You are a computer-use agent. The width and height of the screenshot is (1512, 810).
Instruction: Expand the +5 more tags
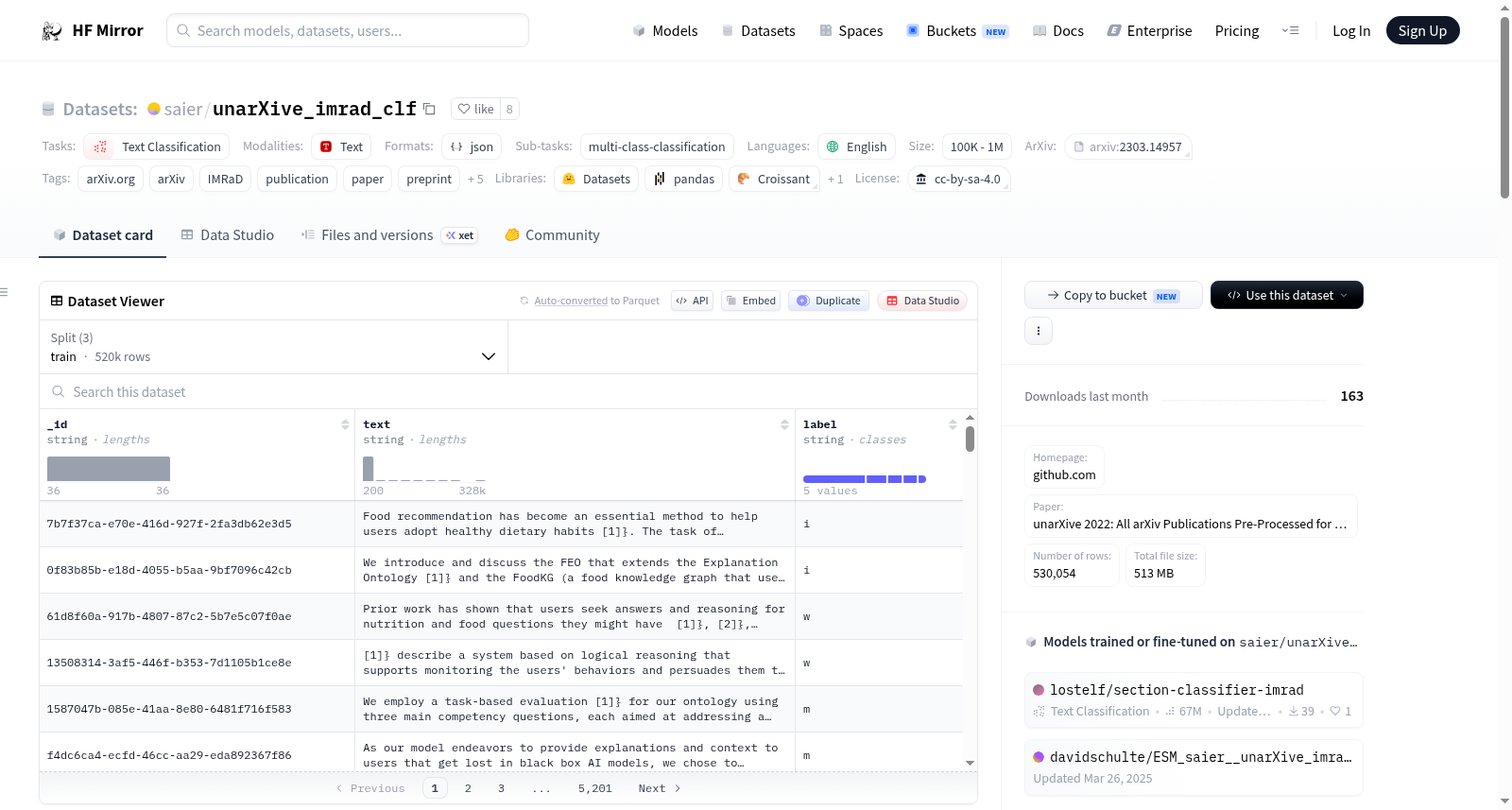(x=475, y=179)
